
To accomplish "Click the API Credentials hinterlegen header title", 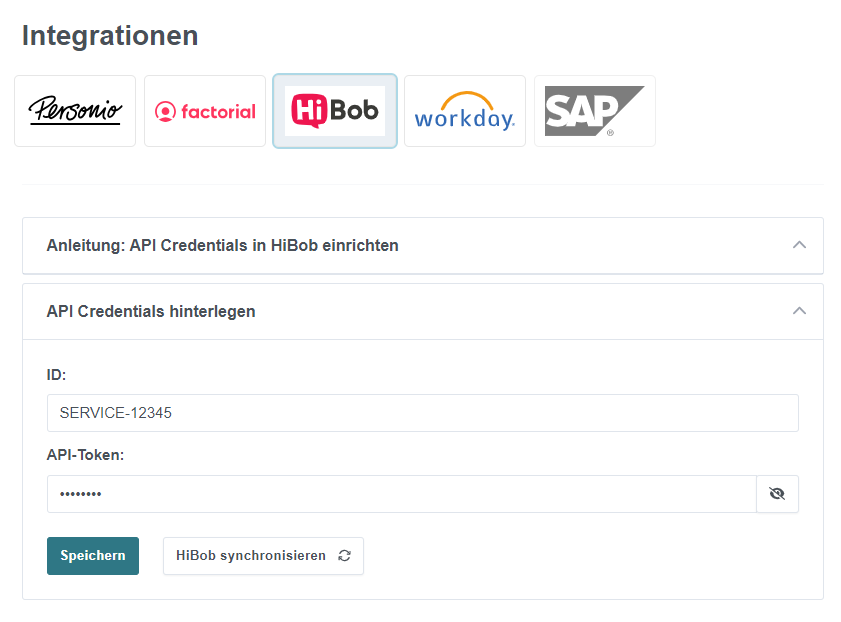I will 151,312.
